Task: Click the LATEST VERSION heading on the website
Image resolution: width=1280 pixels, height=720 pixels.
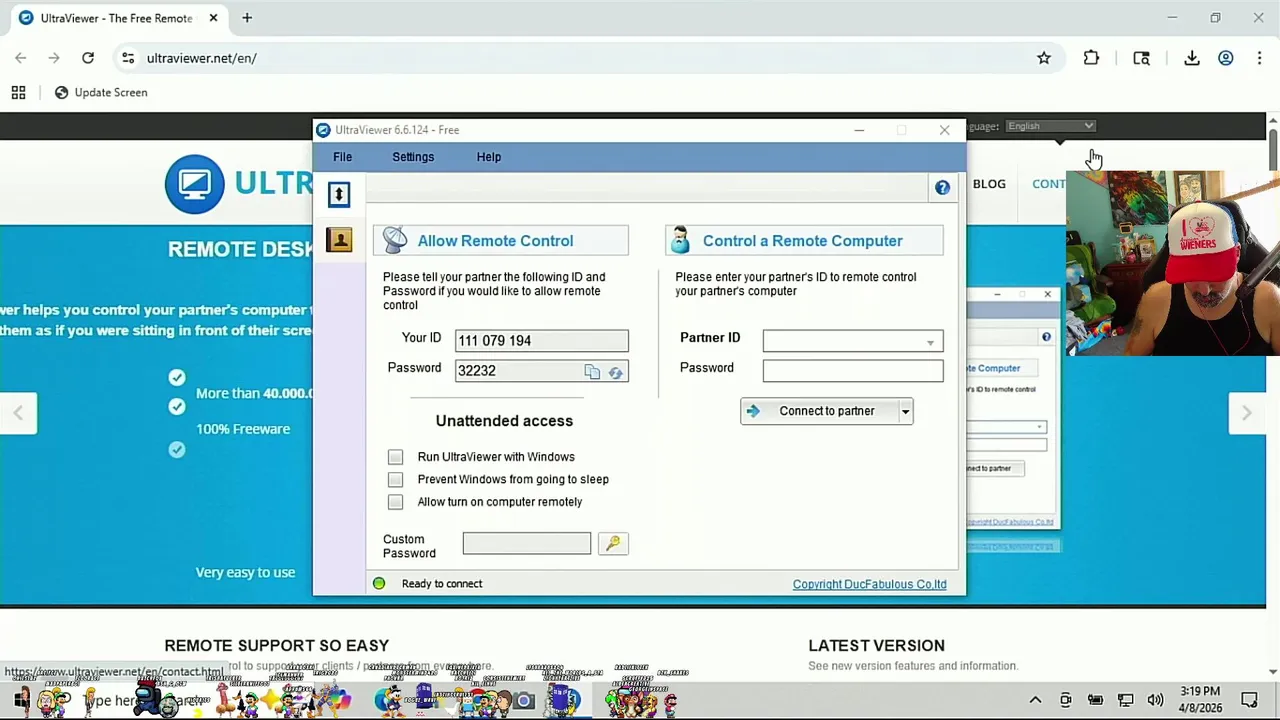Action: [x=876, y=646]
